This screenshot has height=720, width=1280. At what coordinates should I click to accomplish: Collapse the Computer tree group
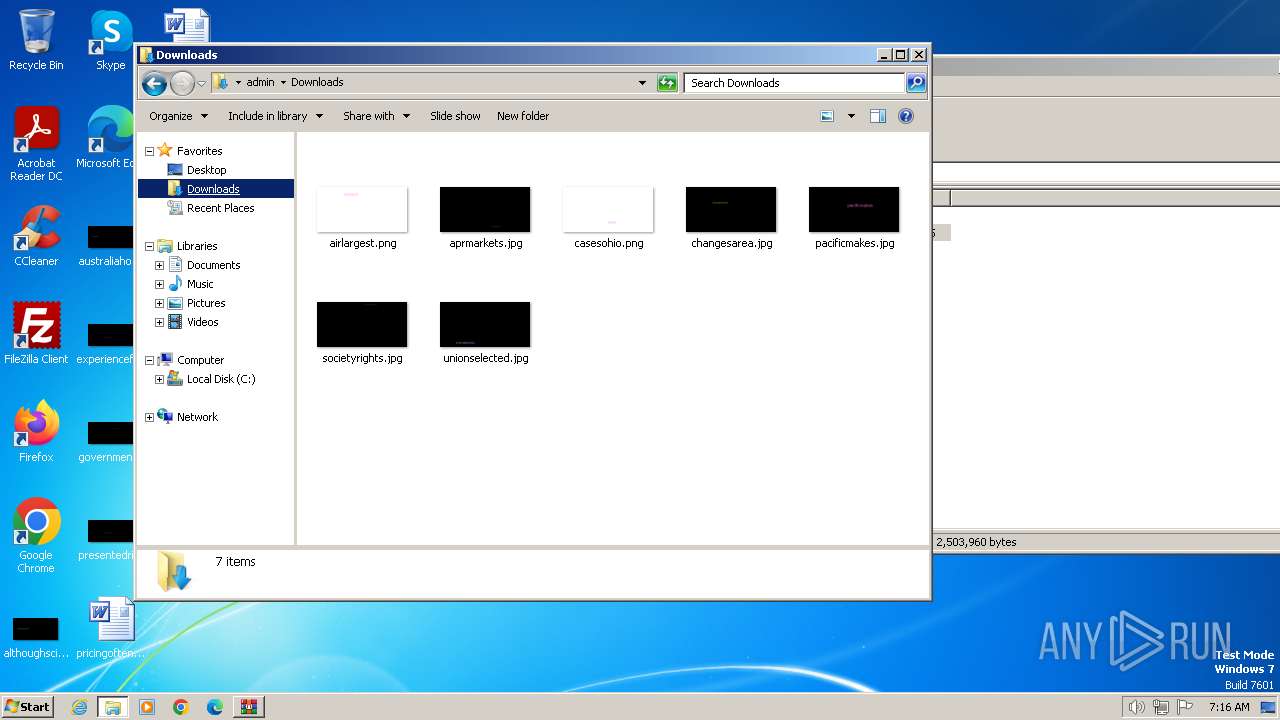click(149, 360)
